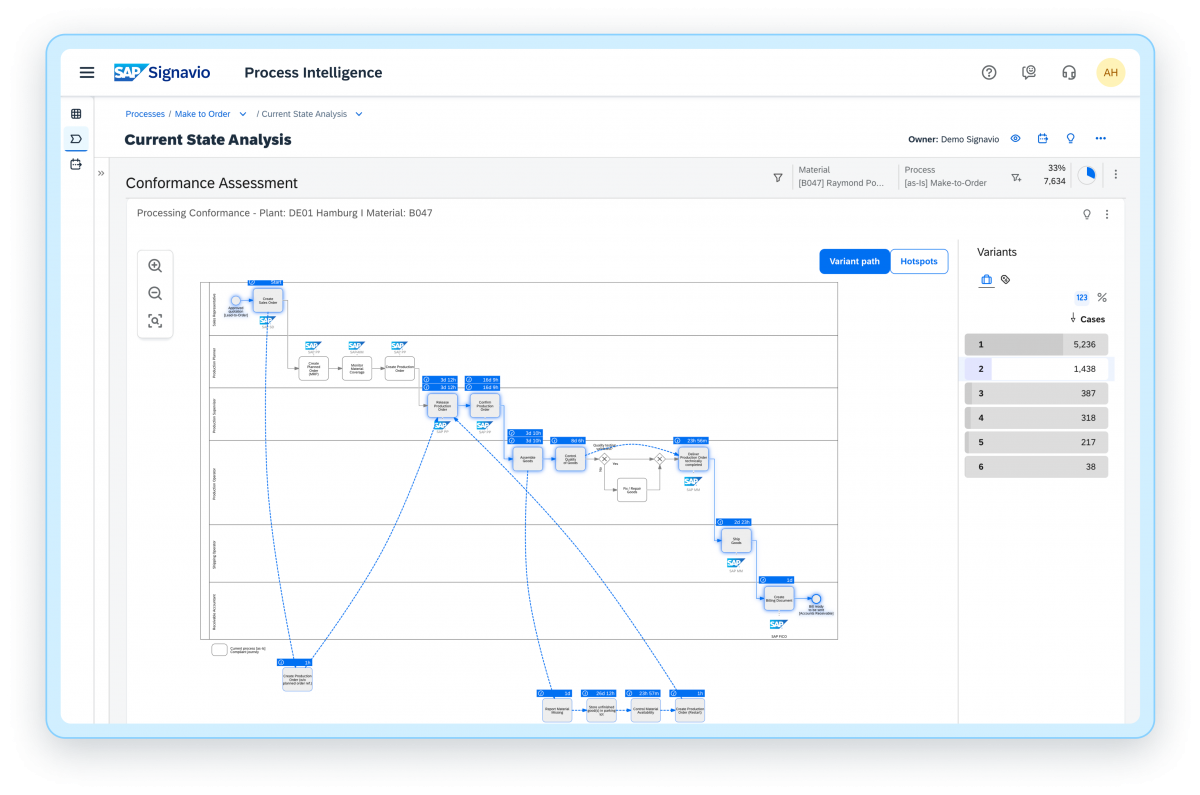The width and height of the screenshot is (1200, 795).
Task: Click the Processes breadcrumb link
Action: coord(144,113)
